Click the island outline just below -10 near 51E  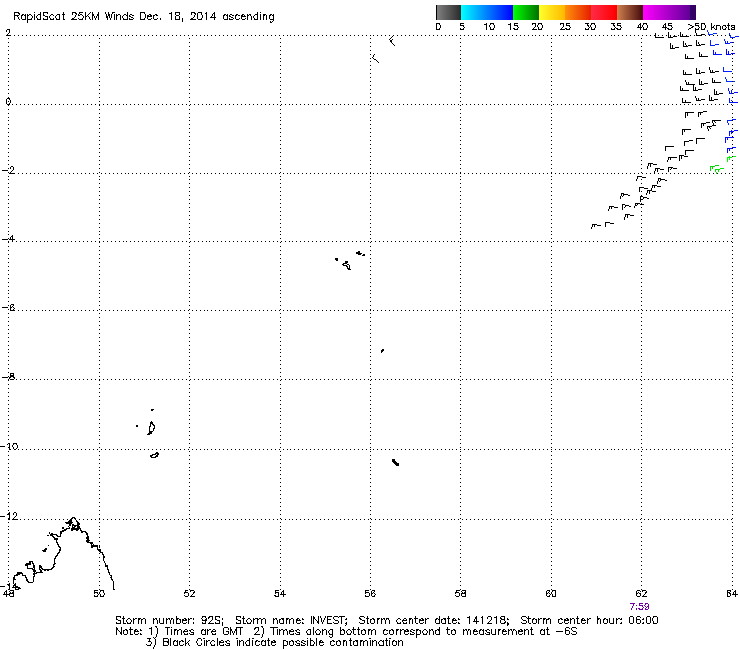[x=154, y=455]
